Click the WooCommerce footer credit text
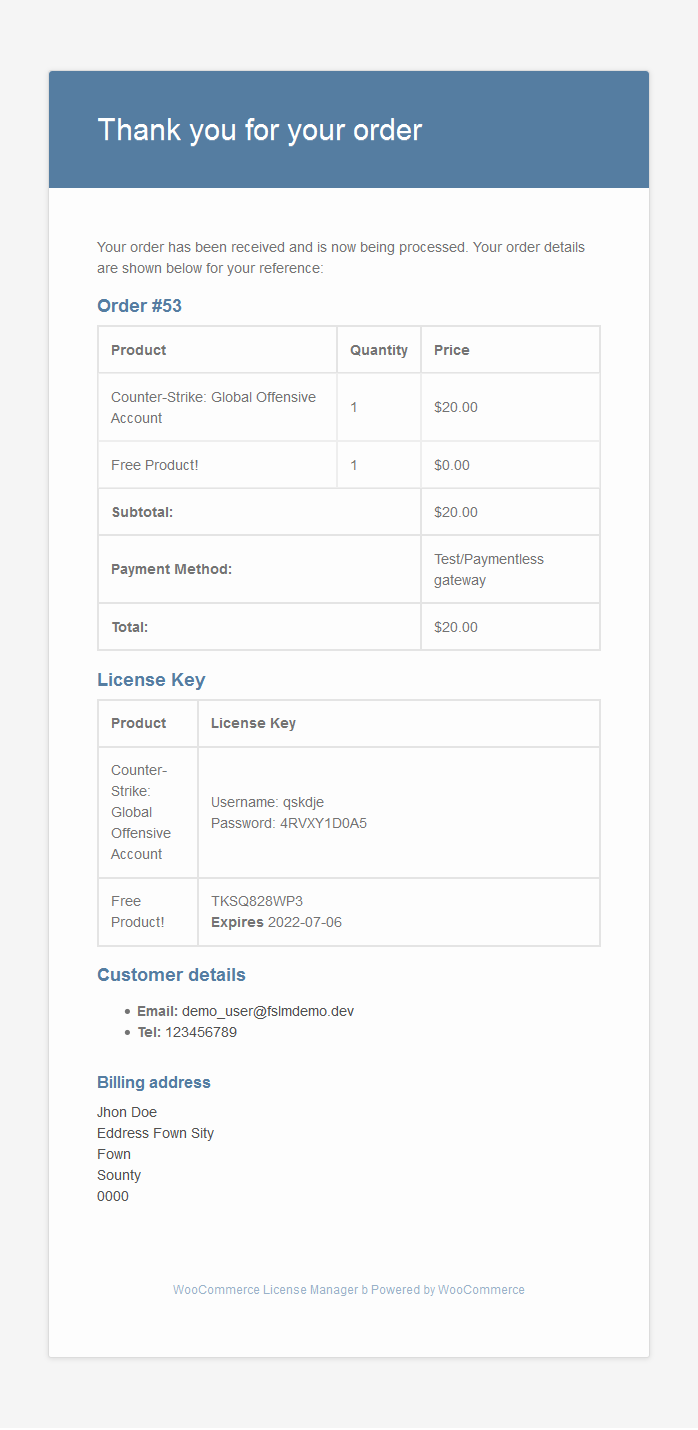This screenshot has height=1430, width=698. pyautogui.click(x=348, y=1290)
